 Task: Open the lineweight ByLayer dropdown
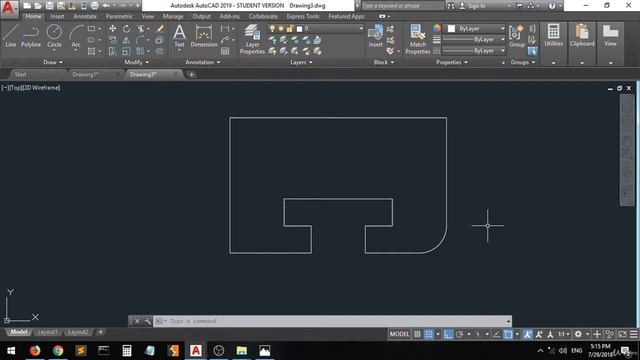474,40
